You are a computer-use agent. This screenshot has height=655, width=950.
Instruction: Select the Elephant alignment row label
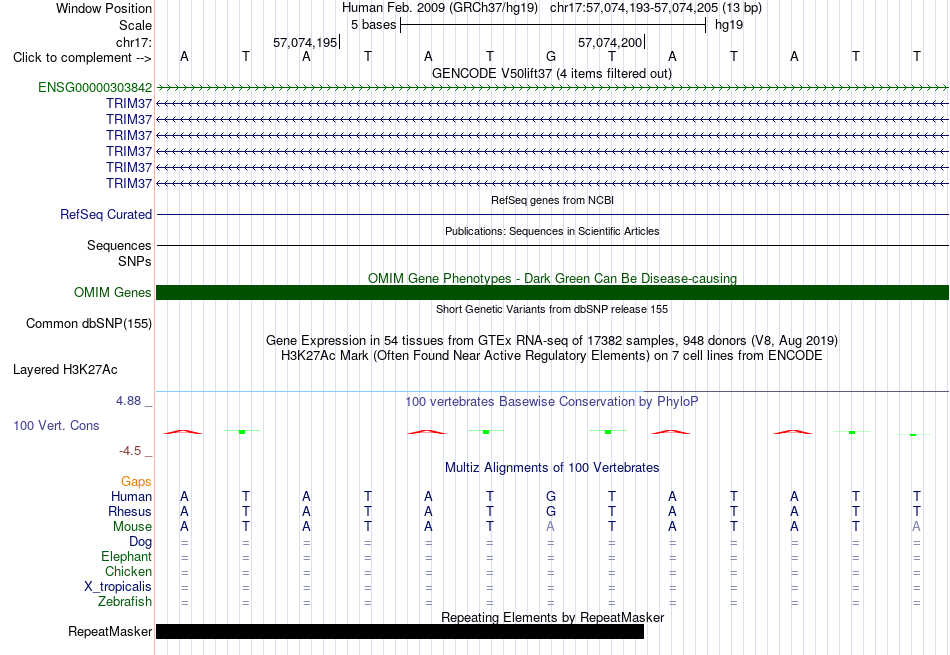click(127, 557)
